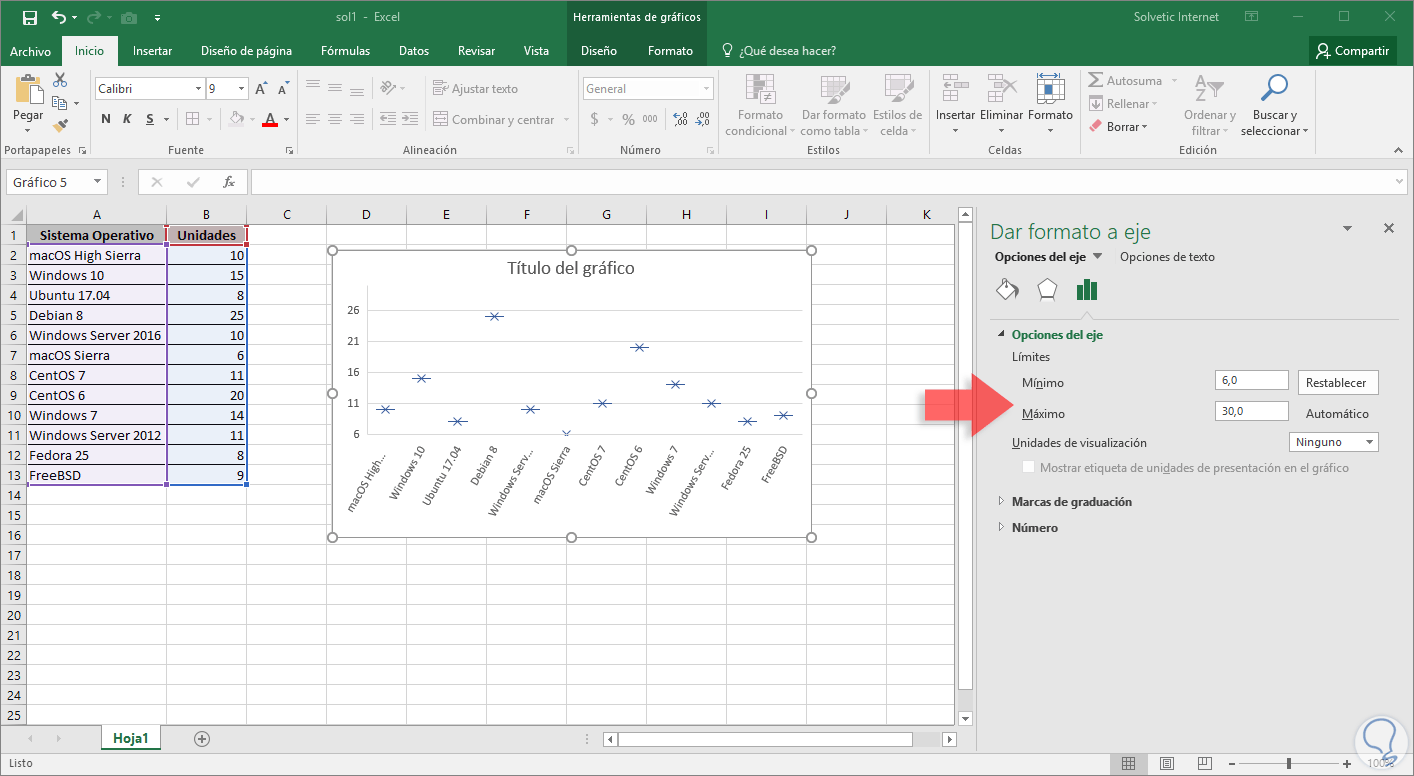The height and width of the screenshot is (776, 1414).
Task: Switch to the Diseño chart tools tab
Action: (598, 51)
